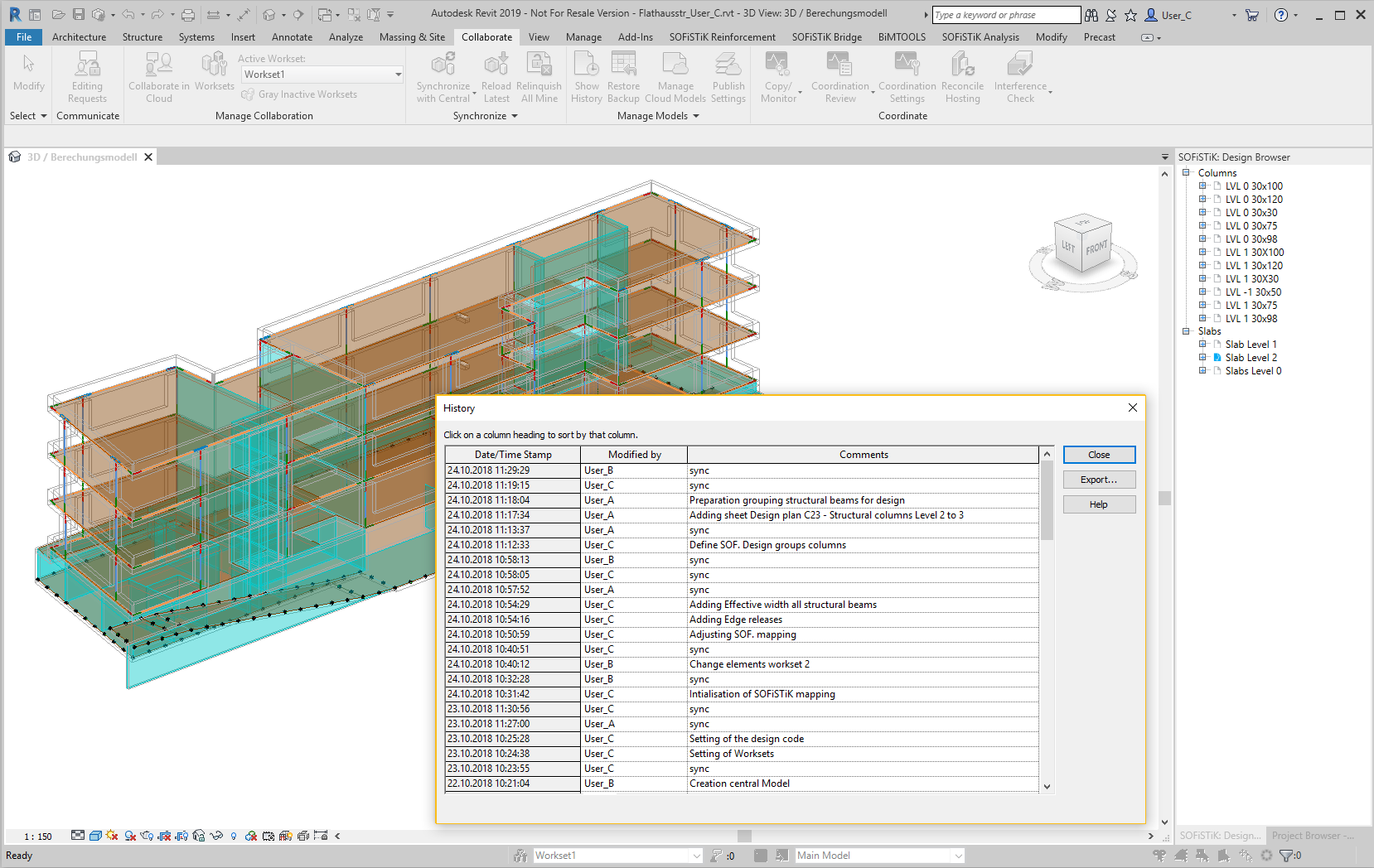This screenshot has height=868, width=1374.
Task: Sort history by Date/Time Stamp column
Action: (x=512, y=455)
